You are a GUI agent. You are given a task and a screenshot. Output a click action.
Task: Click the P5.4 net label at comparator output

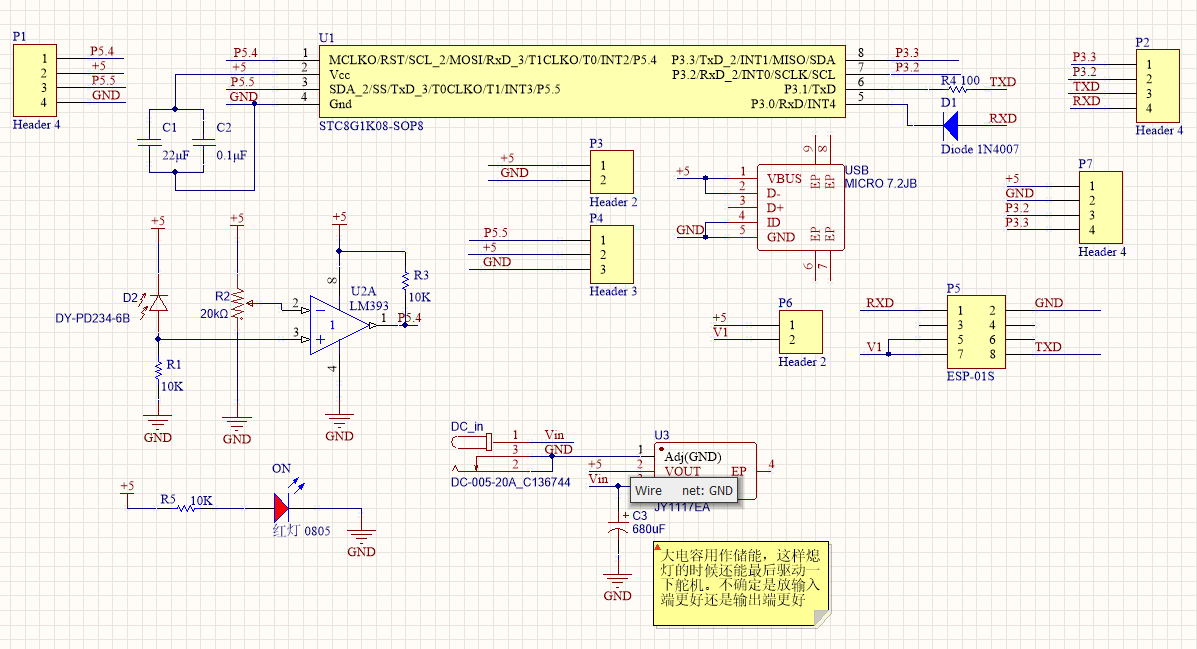click(409, 318)
